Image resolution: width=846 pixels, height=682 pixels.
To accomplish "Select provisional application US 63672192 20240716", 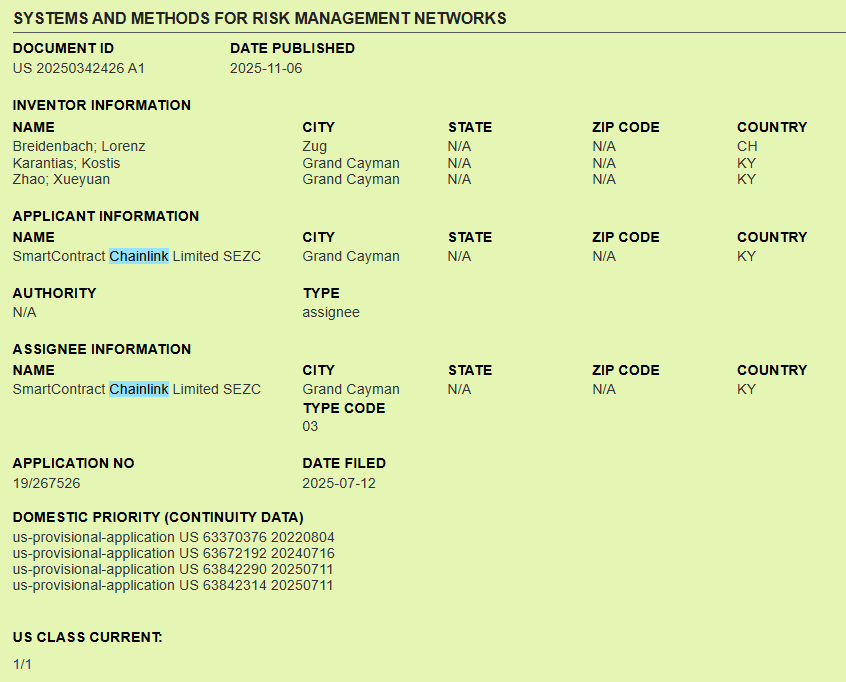I will 173,553.
